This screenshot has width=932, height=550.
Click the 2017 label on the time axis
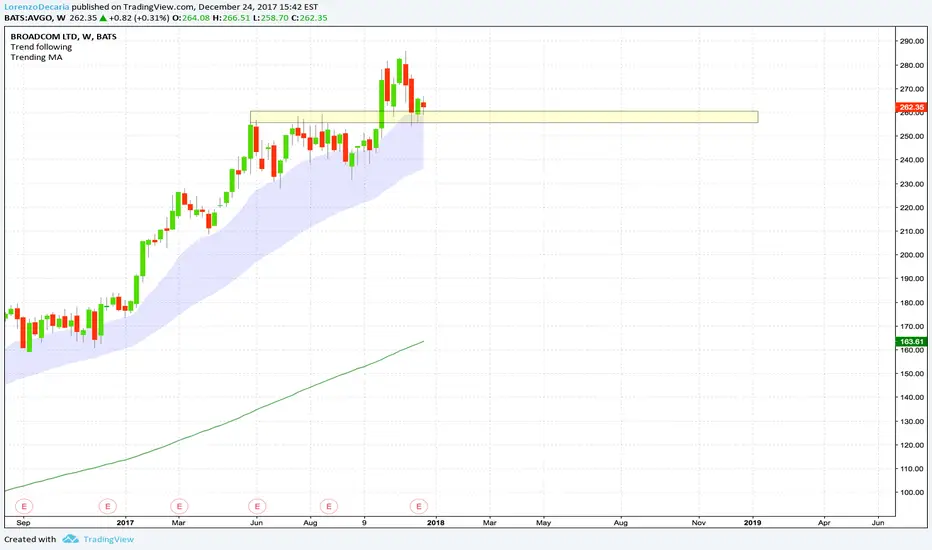tap(125, 523)
